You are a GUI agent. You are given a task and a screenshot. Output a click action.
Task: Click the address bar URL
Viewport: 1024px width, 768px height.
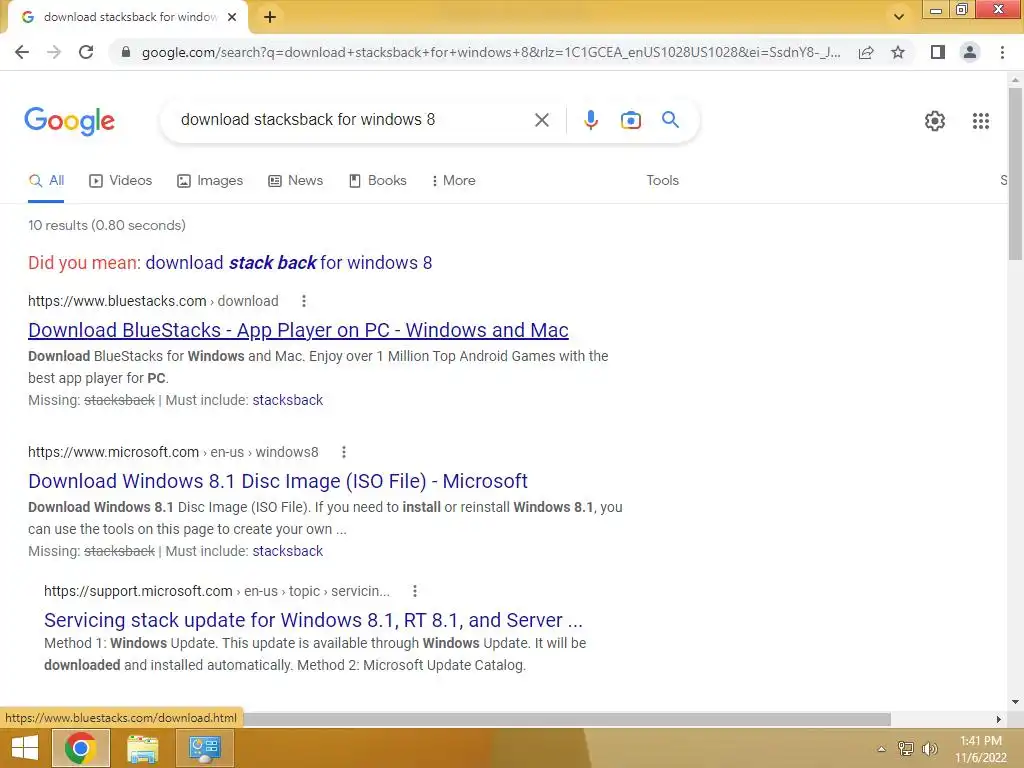click(490, 52)
